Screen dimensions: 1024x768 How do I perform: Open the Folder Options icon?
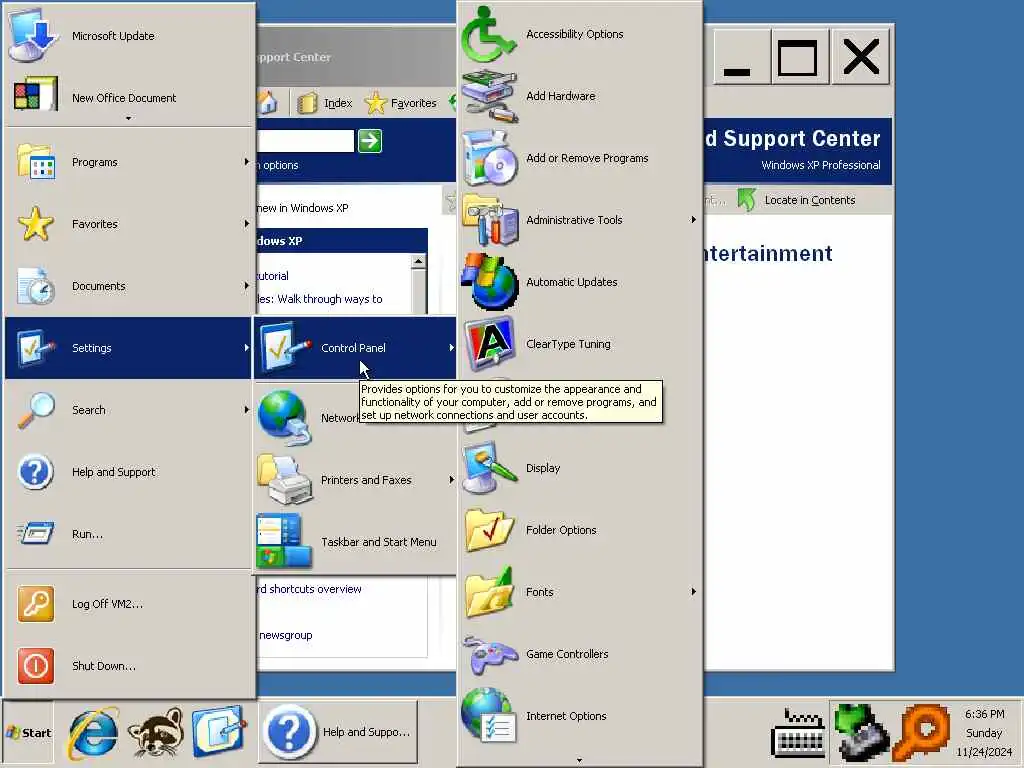point(488,530)
